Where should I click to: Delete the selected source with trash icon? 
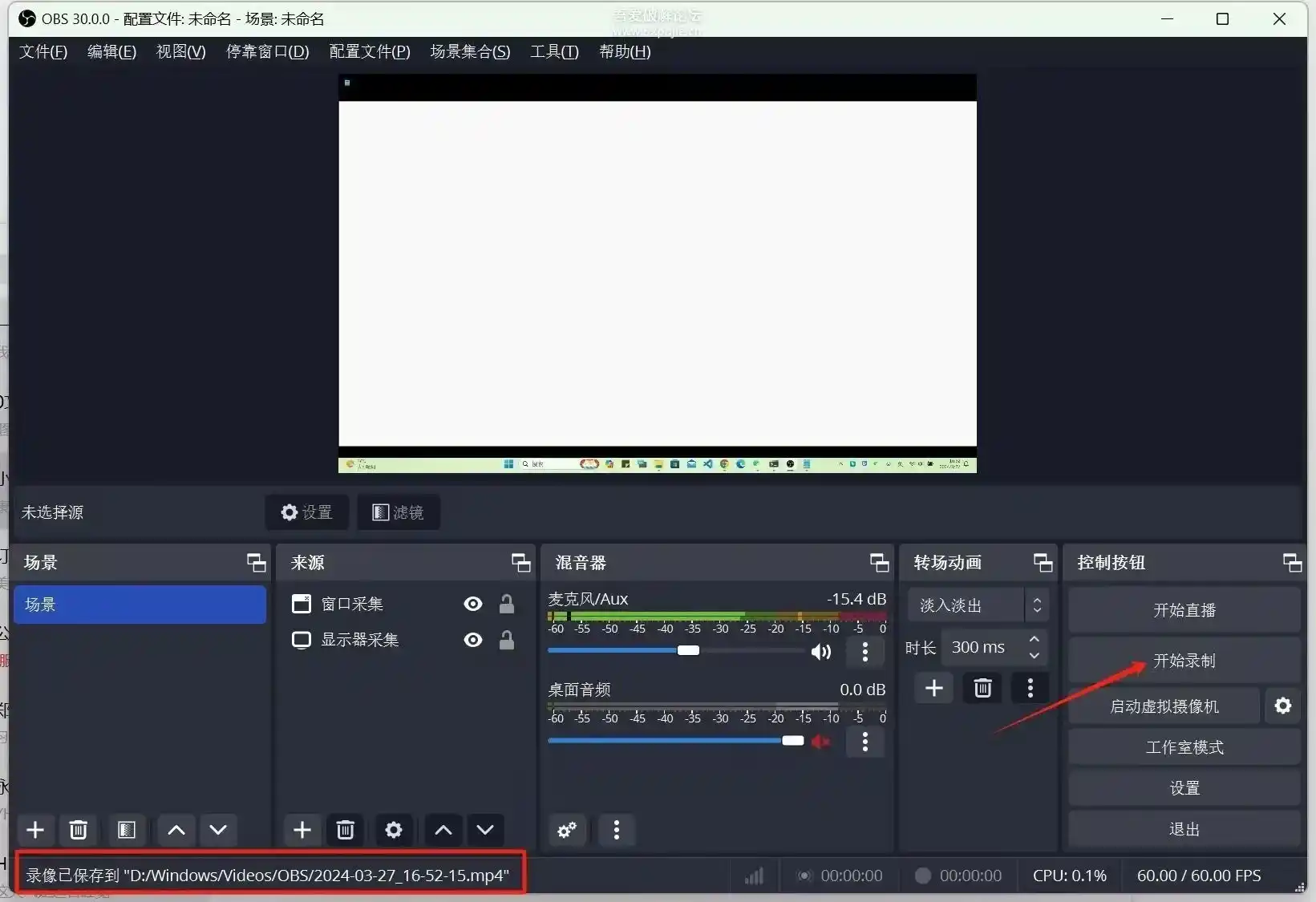pos(345,830)
